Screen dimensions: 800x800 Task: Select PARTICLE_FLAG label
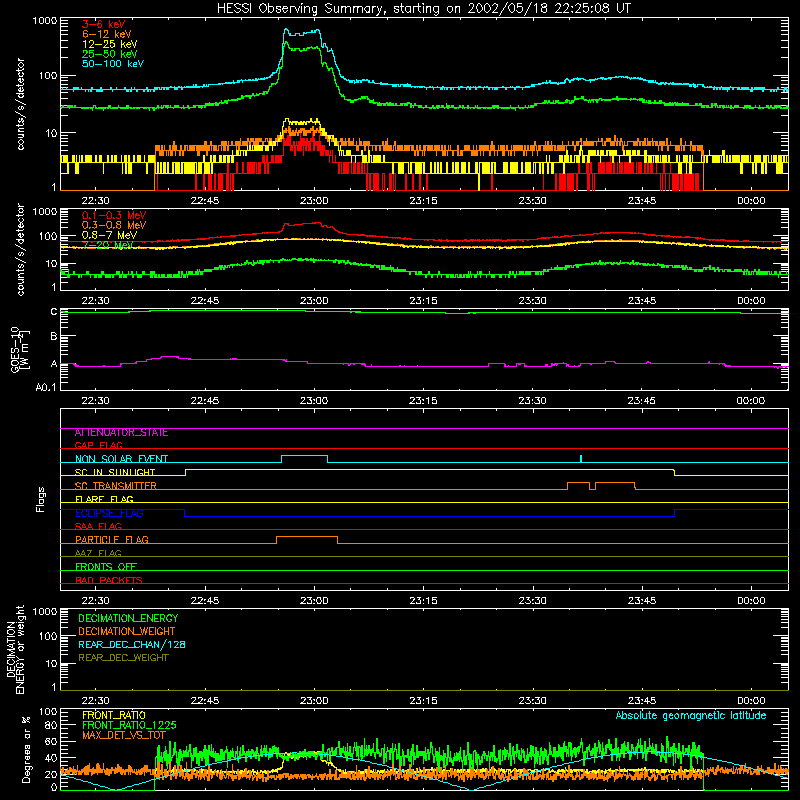[x=111, y=540]
